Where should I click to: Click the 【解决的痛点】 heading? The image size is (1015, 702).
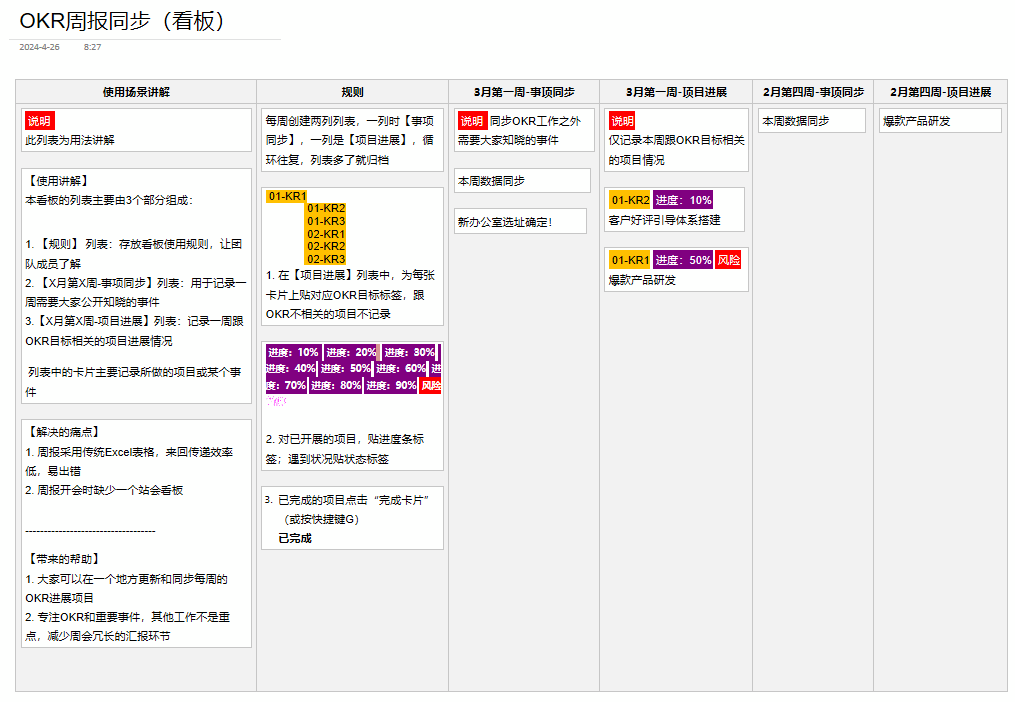(x=64, y=432)
